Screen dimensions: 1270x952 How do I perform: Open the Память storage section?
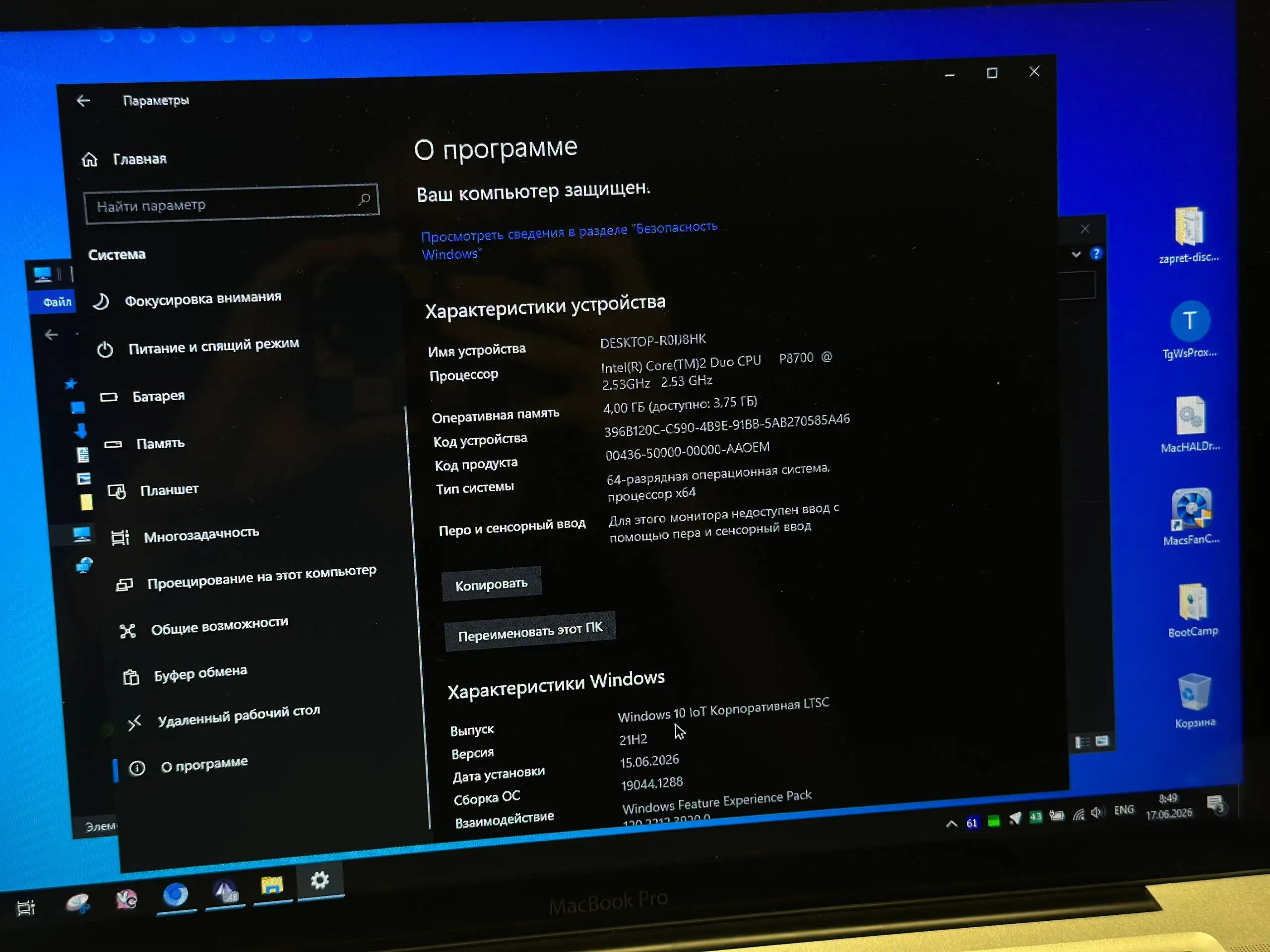pyautogui.click(x=144, y=444)
